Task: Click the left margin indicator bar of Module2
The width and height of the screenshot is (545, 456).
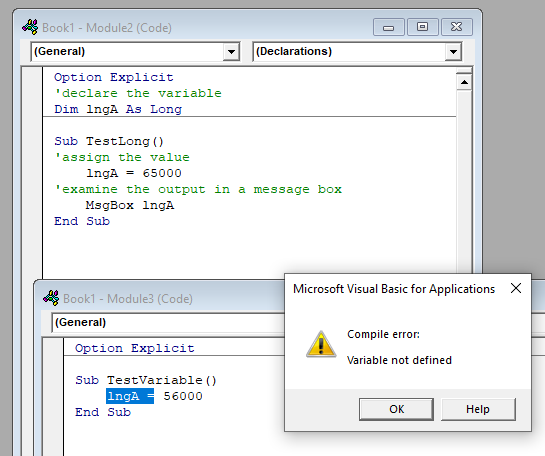Action: [x=32, y=173]
